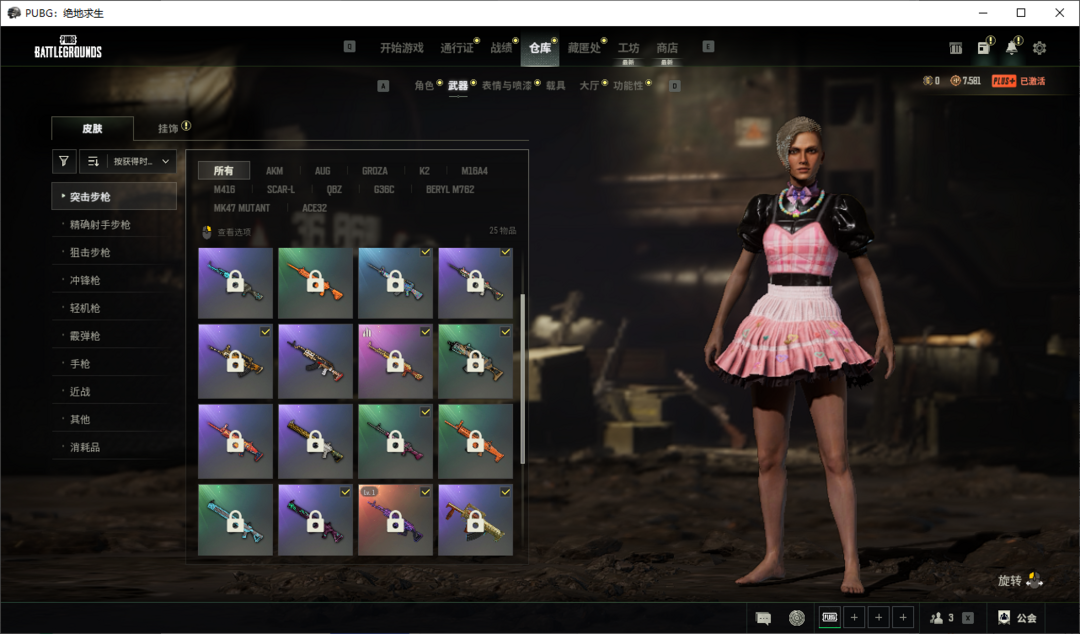
Task: Select the 狙击步枪 category
Action: (90, 253)
